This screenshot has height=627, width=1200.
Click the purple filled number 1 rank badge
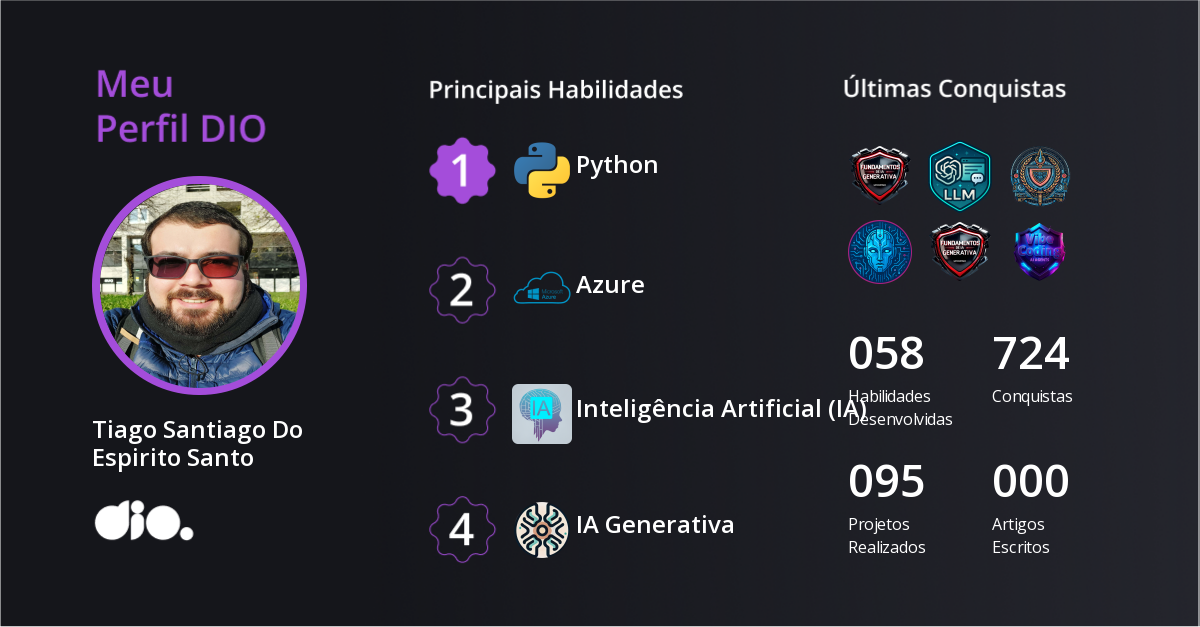pos(461,170)
